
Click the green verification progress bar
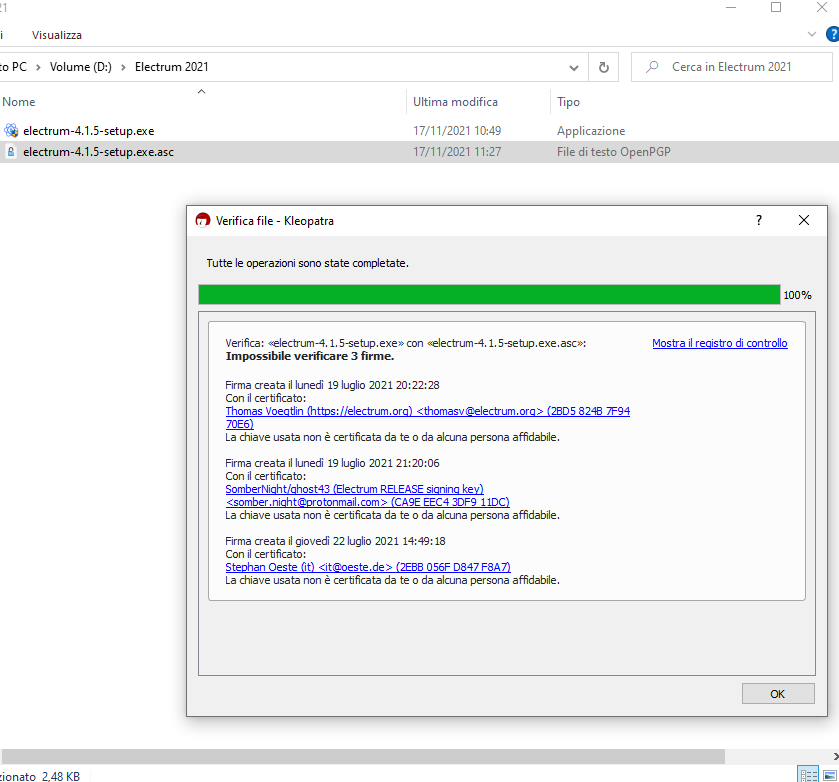(489, 294)
